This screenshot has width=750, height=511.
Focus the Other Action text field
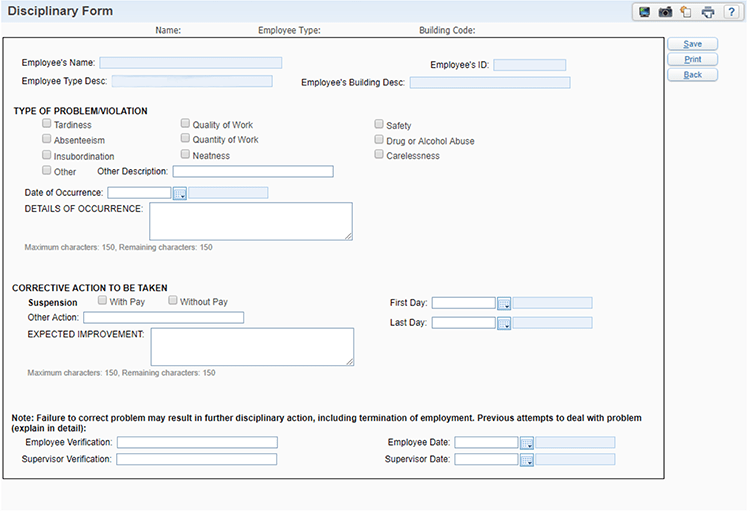click(x=164, y=318)
